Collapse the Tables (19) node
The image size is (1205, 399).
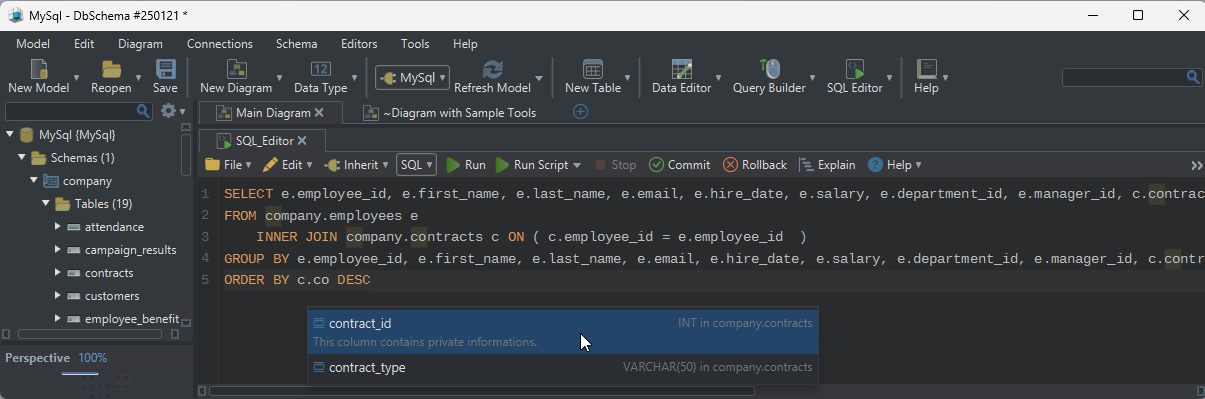pos(45,204)
